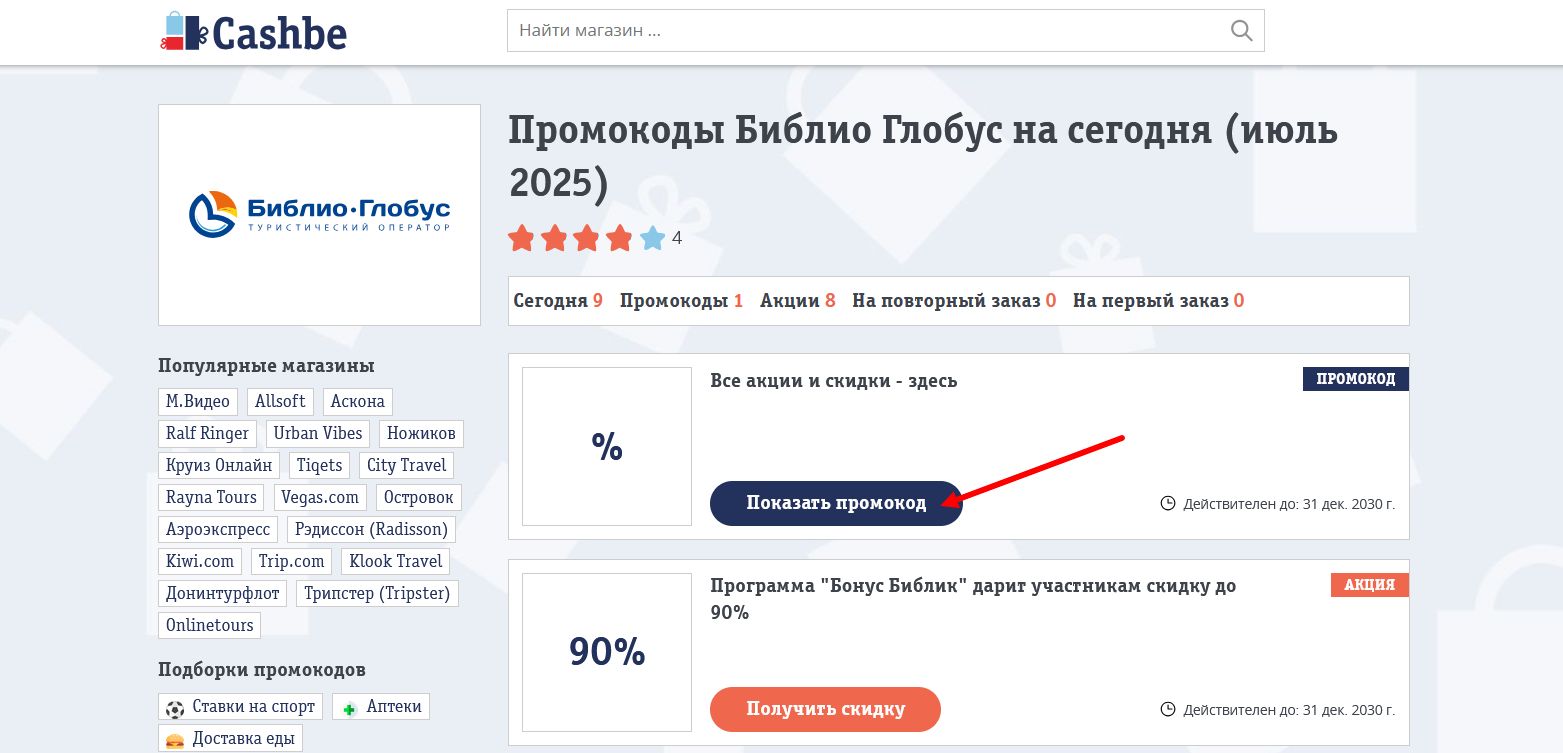This screenshot has height=753, width=1563.
Task: Select the 'Акции 8' filter tab
Action: (x=797, y=301)
